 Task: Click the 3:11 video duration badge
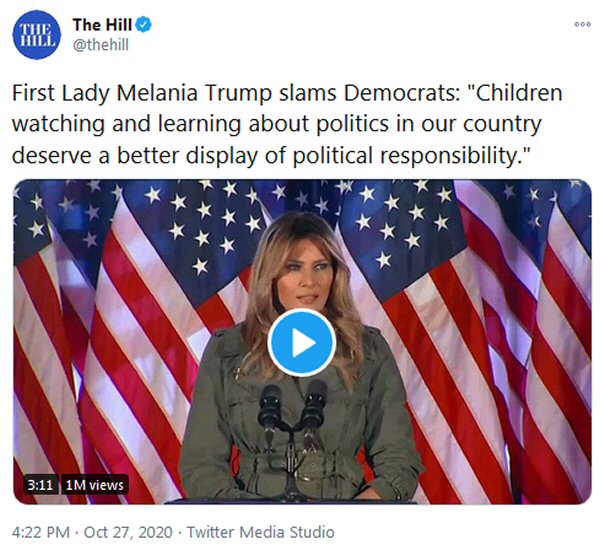click(40, 485)
